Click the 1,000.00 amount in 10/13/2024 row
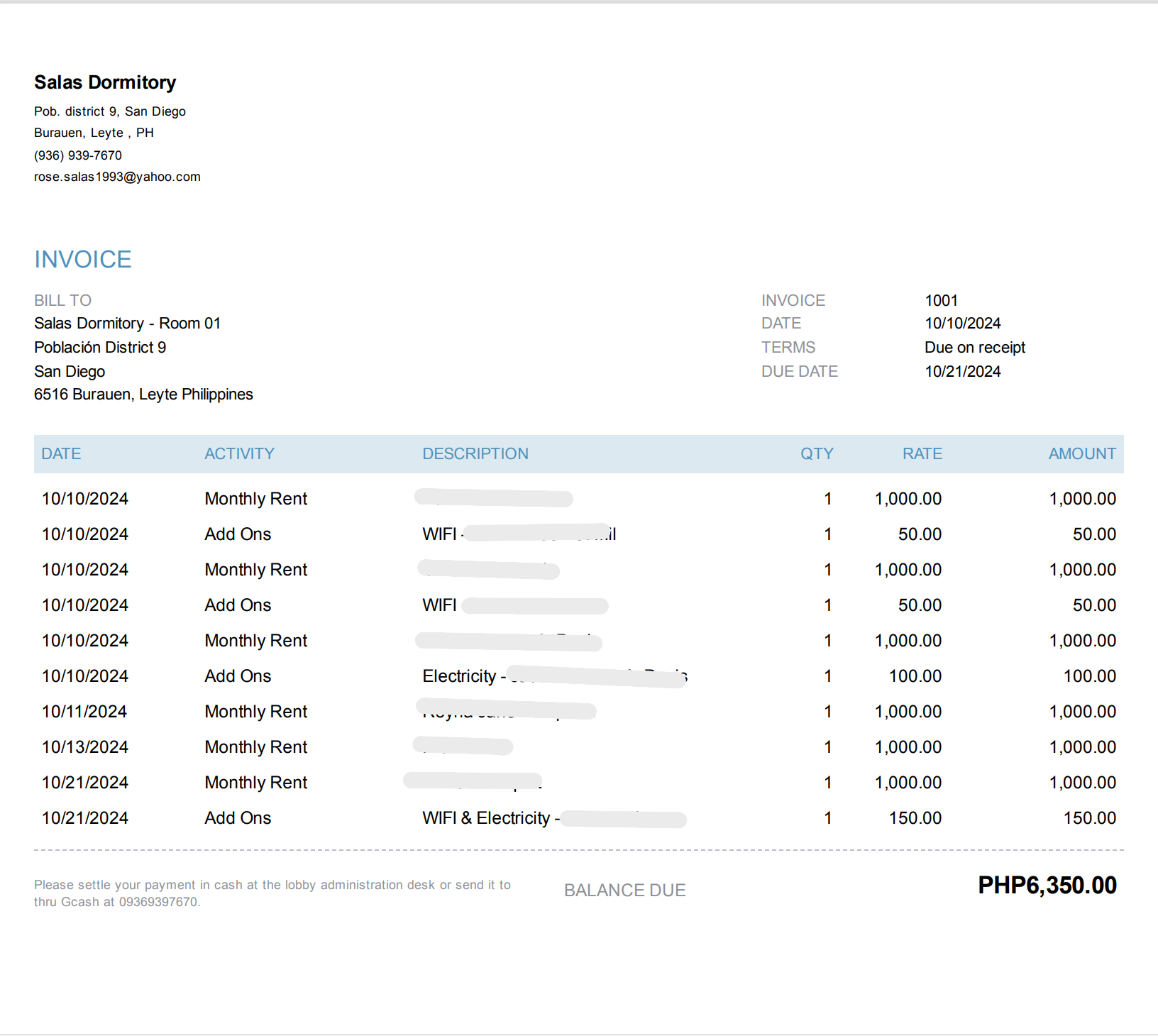This screenshot has height=1036, width=1158. [x=1083, y=747]
